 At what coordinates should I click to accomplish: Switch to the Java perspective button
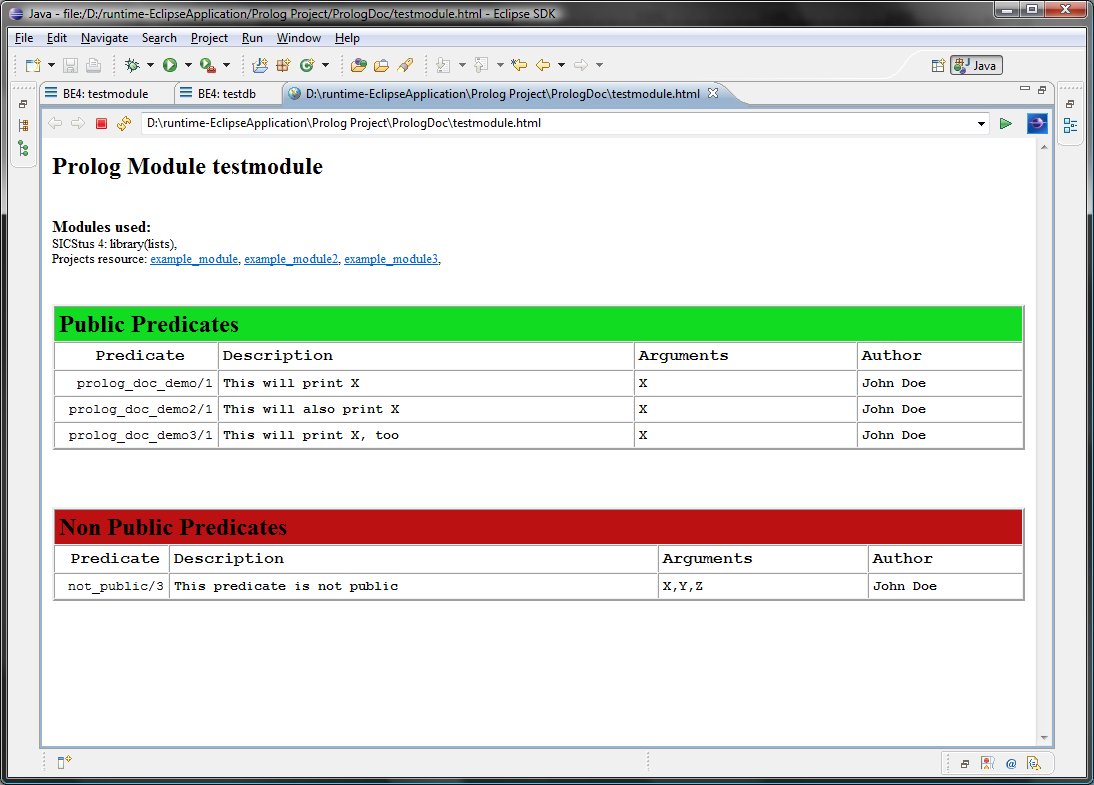click(976, 65)
